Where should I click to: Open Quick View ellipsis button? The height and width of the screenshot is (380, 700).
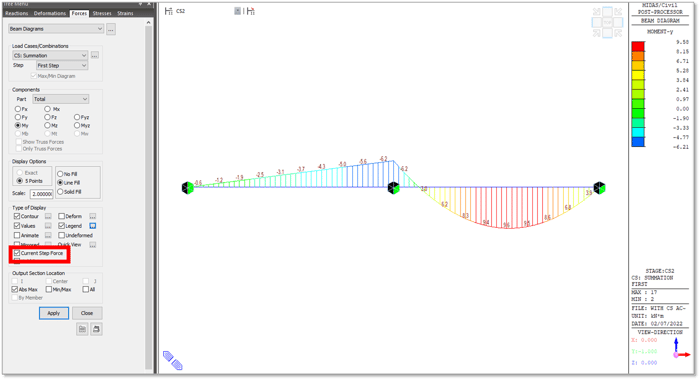(x=93, y=245)
